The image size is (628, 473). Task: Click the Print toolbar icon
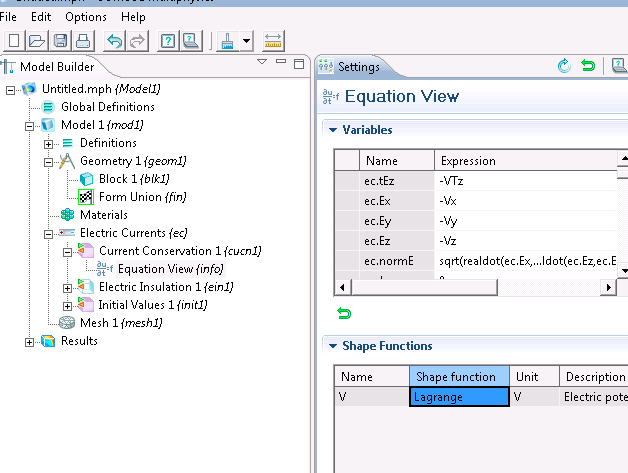click(82, 41)
